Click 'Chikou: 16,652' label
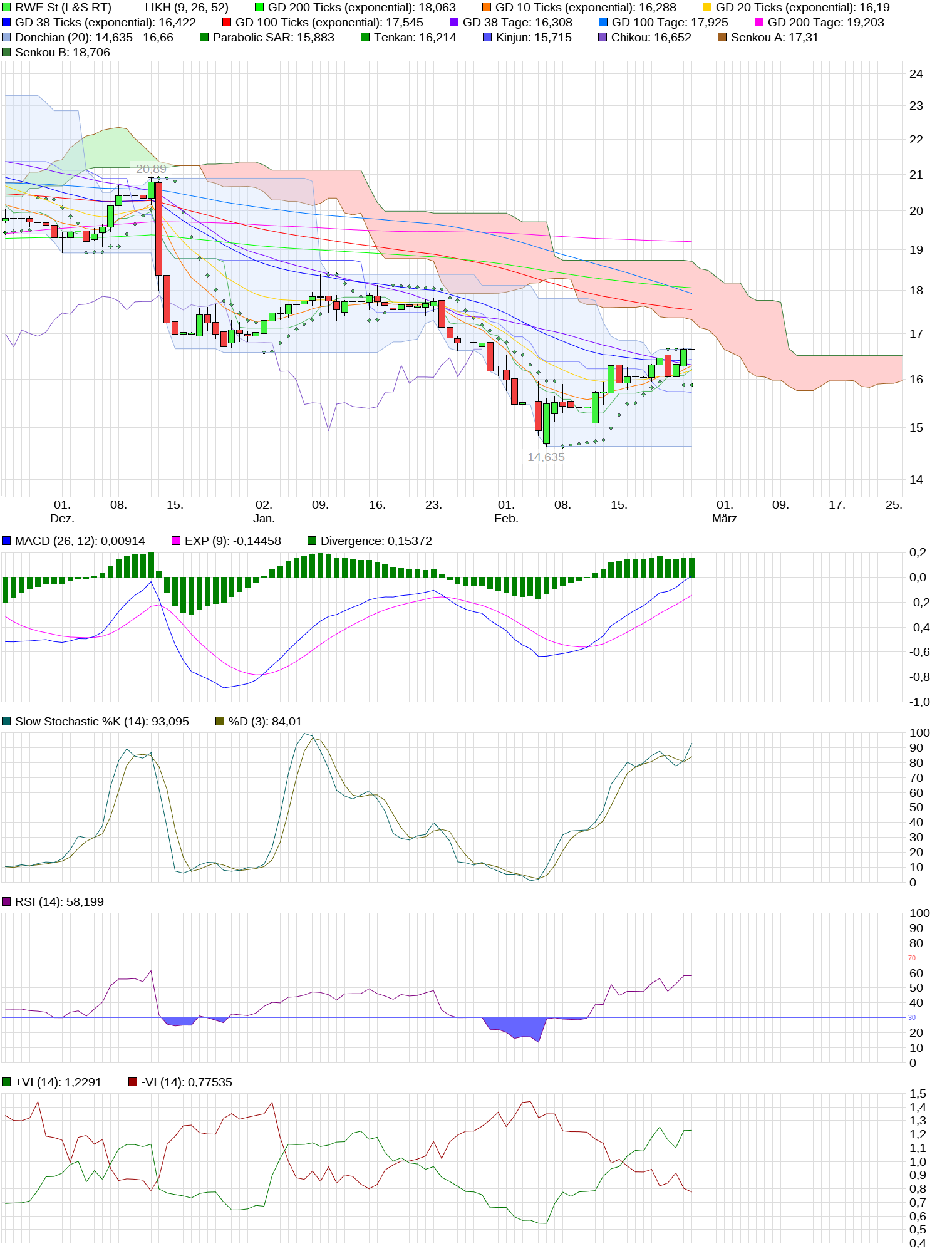 [651, 38]
